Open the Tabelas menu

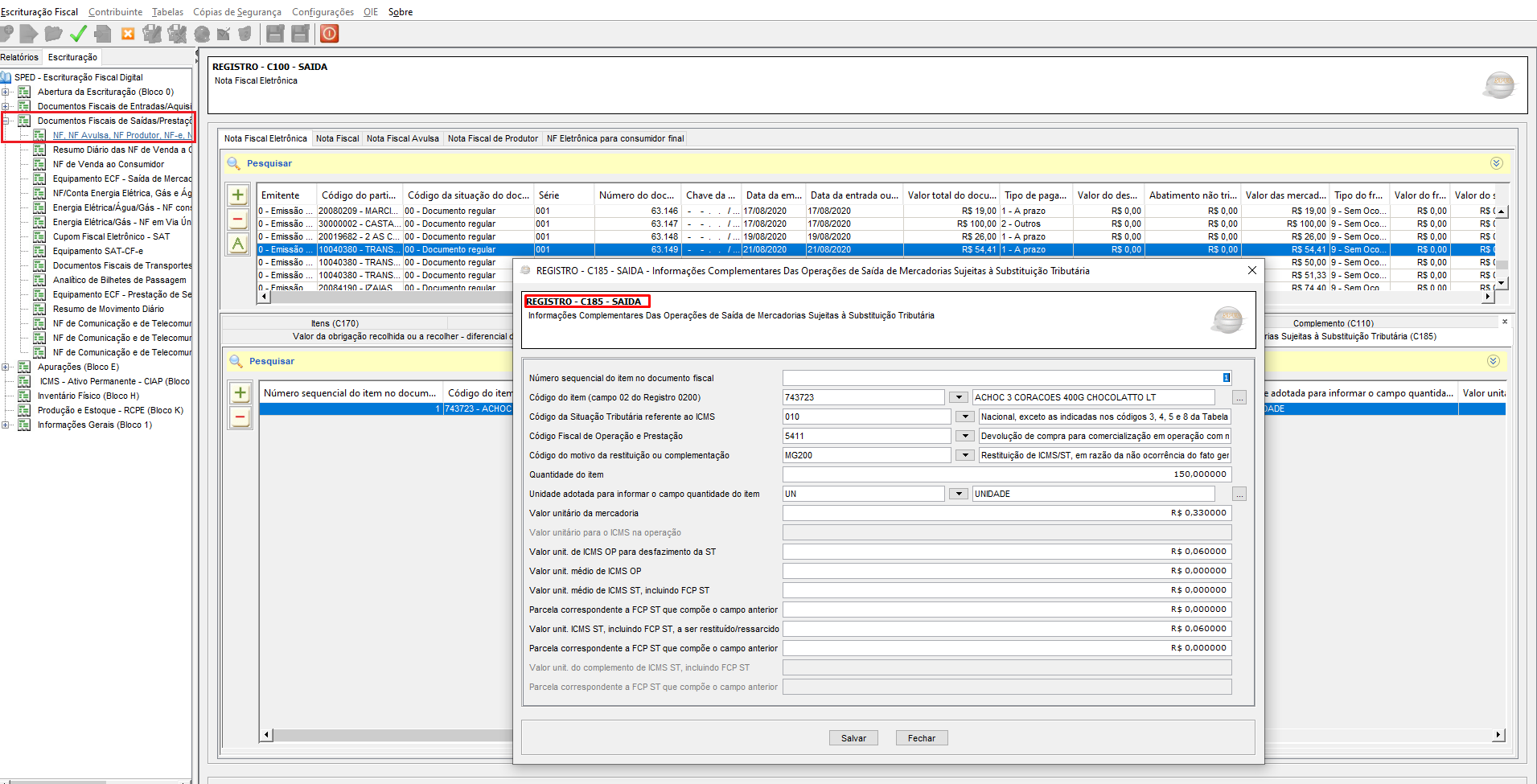(x=167, y=12)
